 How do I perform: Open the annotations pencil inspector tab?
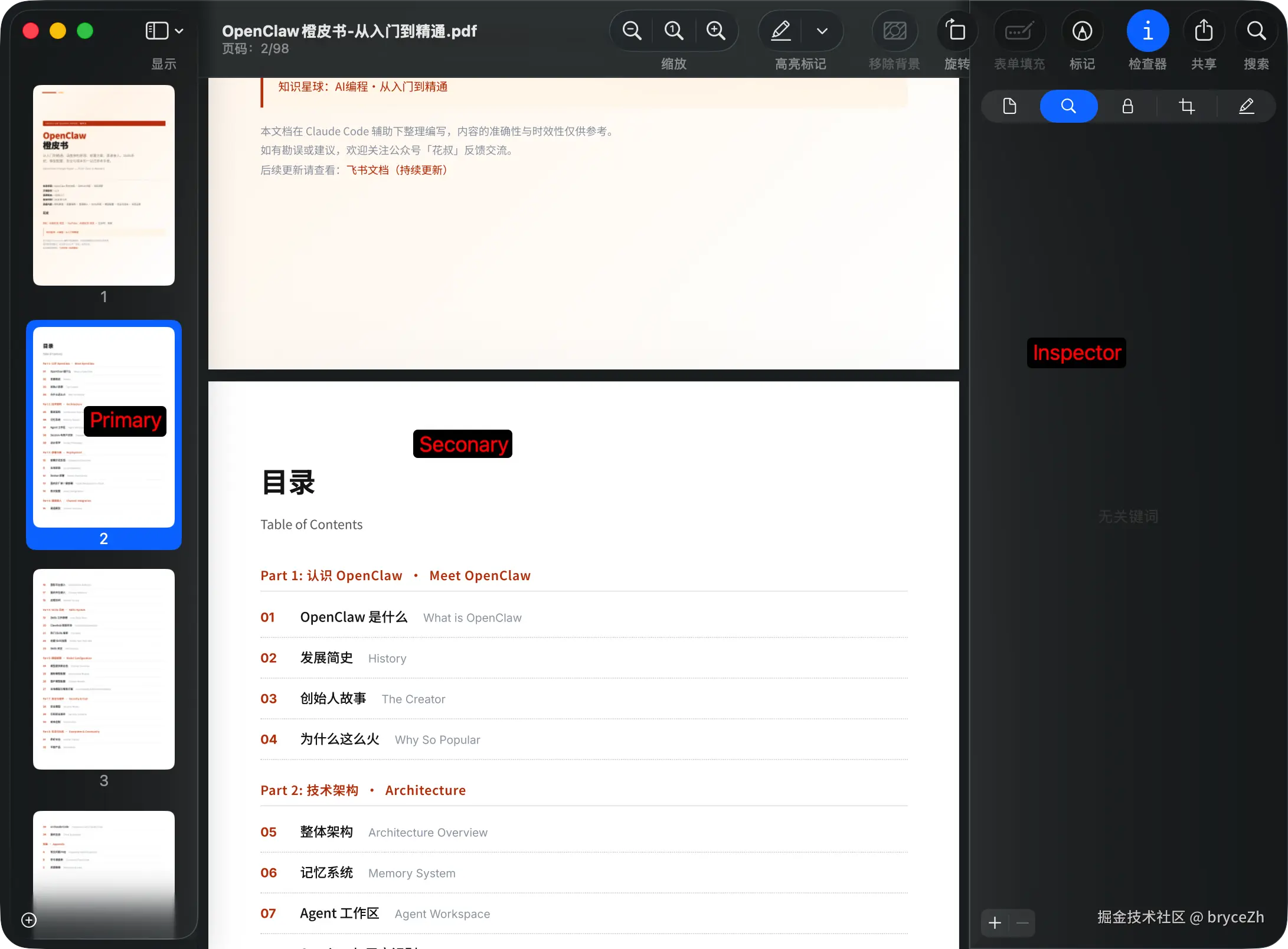pyautogui.click(x=1246, y=106)
